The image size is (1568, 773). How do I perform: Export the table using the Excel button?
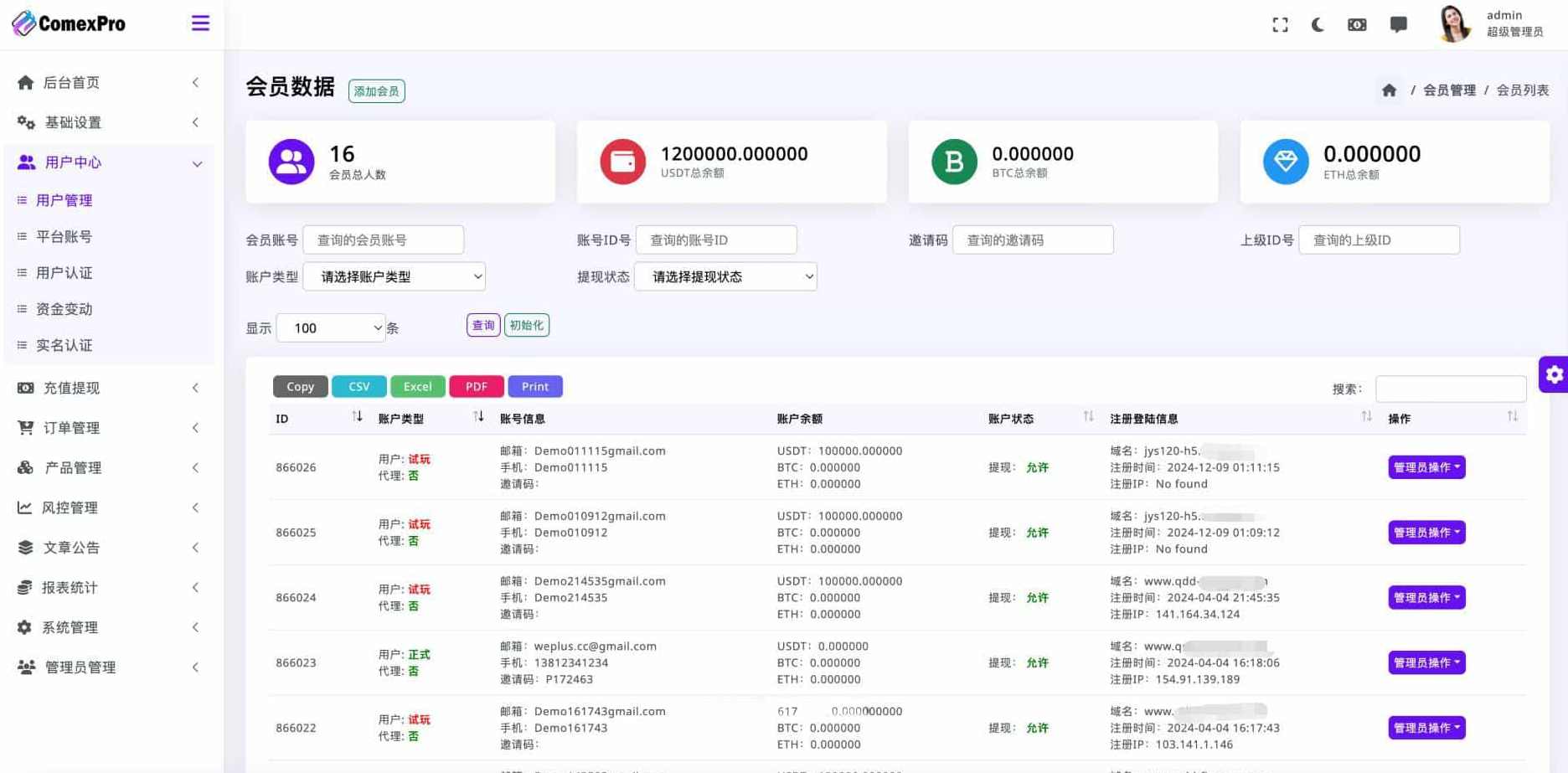[x=417, y=386]
